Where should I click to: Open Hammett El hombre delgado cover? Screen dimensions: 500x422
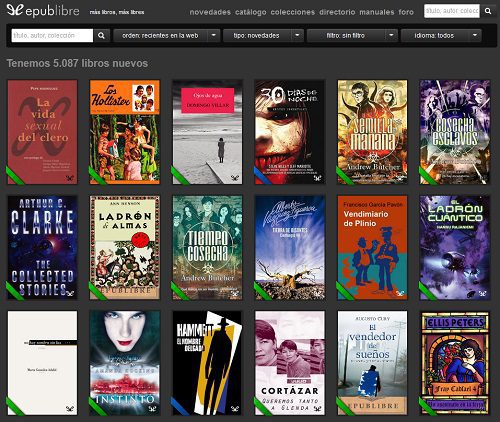[207, 363]
